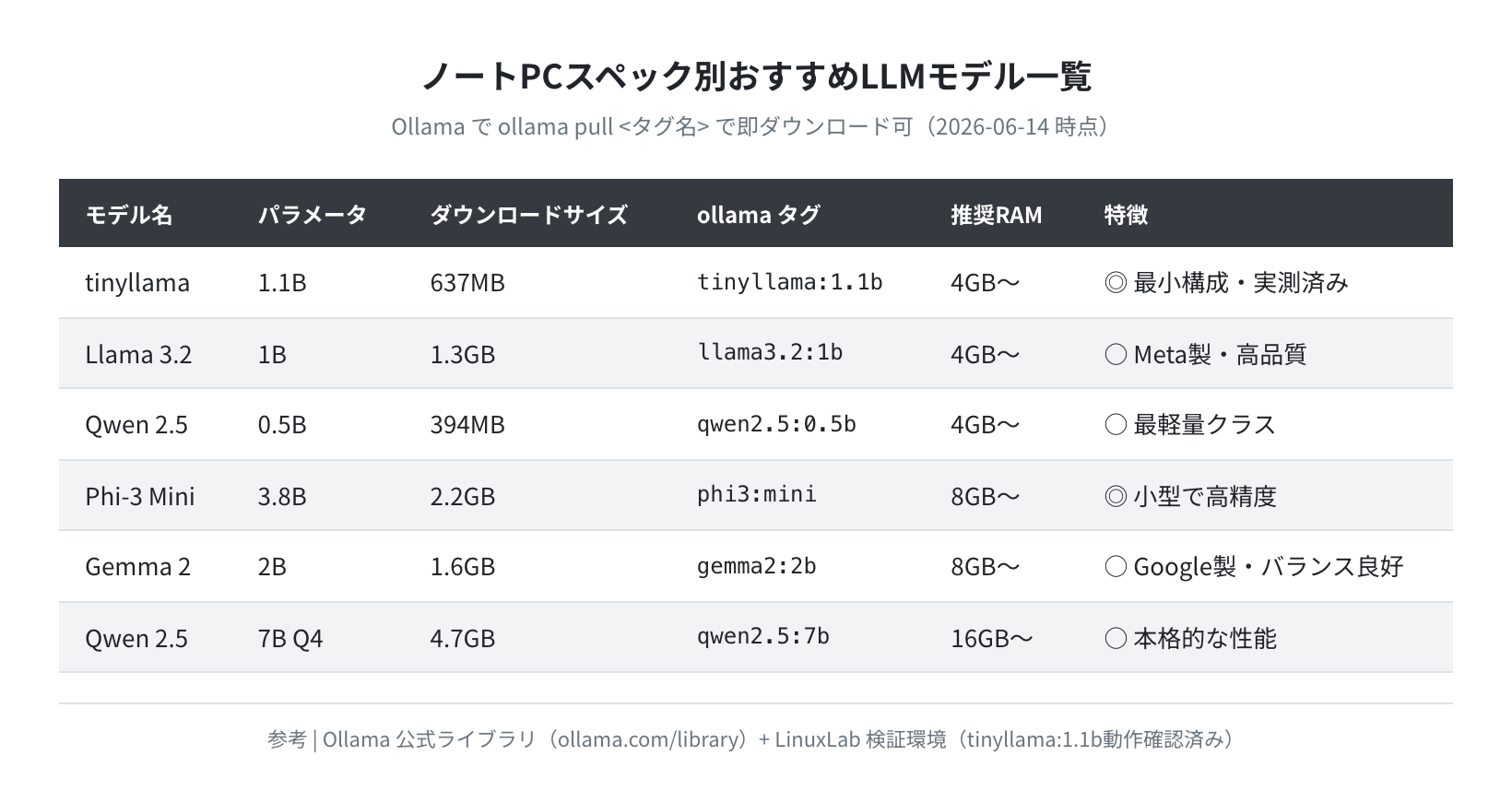This screenshot has height=791, width=1512.
Task: Select the llama3.2:1b tag text
Action: (769, 352)
